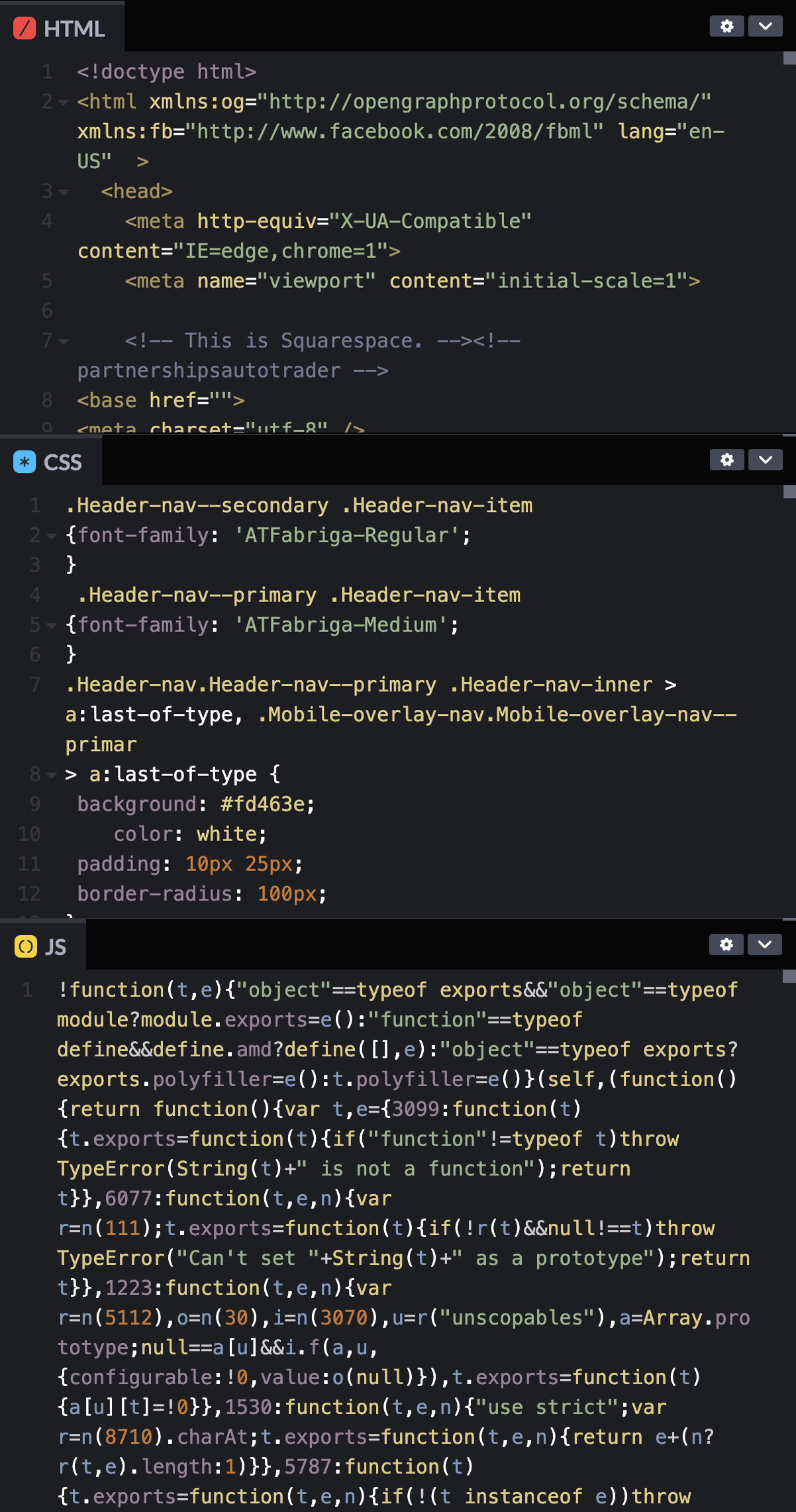Screen dimensions: 796x1512
Task: Expand CSS editor dropdown chevron
Action: pos(766,460)
